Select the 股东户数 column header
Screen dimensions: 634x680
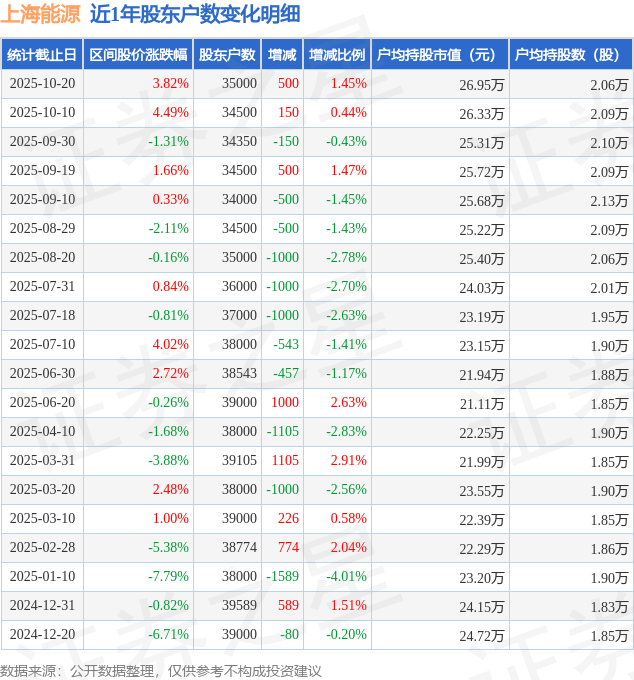227,55
